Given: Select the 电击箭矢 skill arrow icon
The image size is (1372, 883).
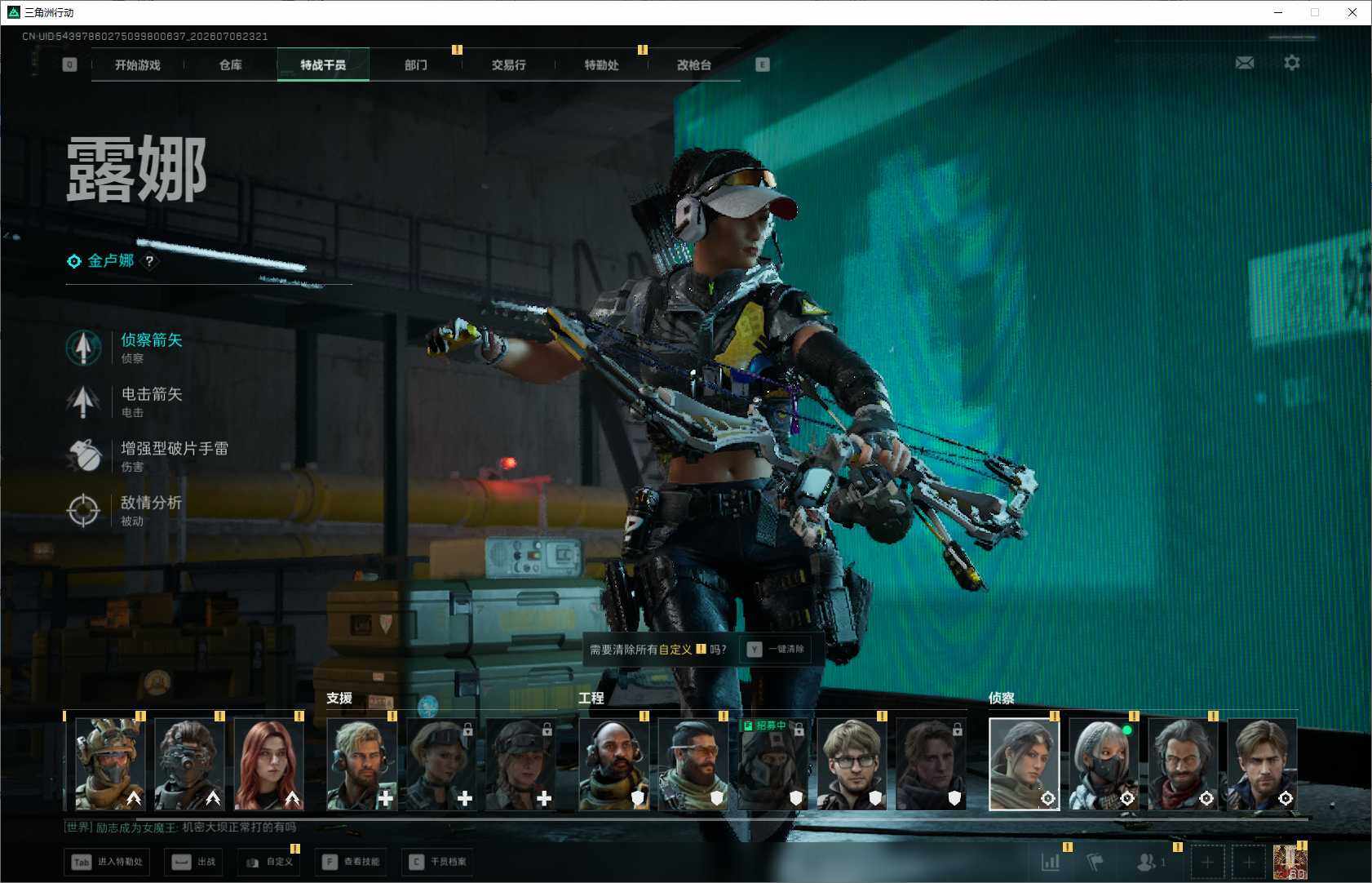Looking at the screenshot, I should coord(83,402).
